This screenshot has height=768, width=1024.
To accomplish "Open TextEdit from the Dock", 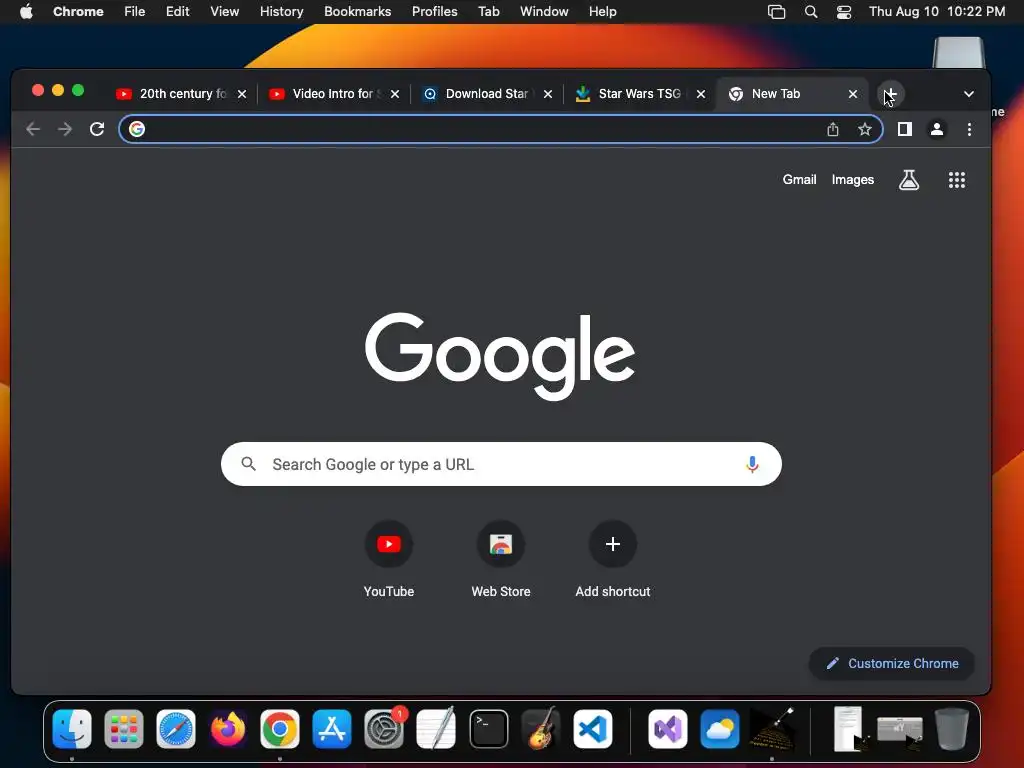I will (x=436, y=729).
